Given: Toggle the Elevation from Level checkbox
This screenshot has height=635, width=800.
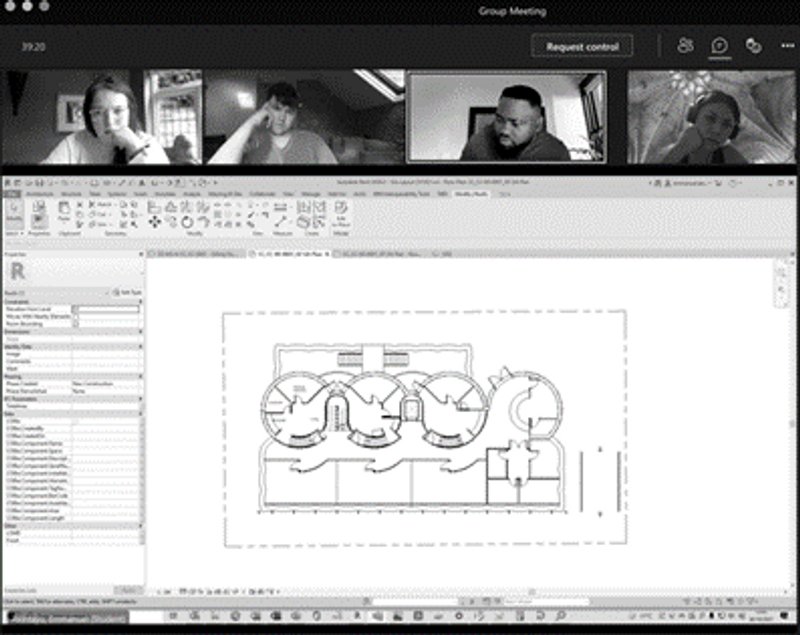Looking at the screenshot, I should (77, 310).
